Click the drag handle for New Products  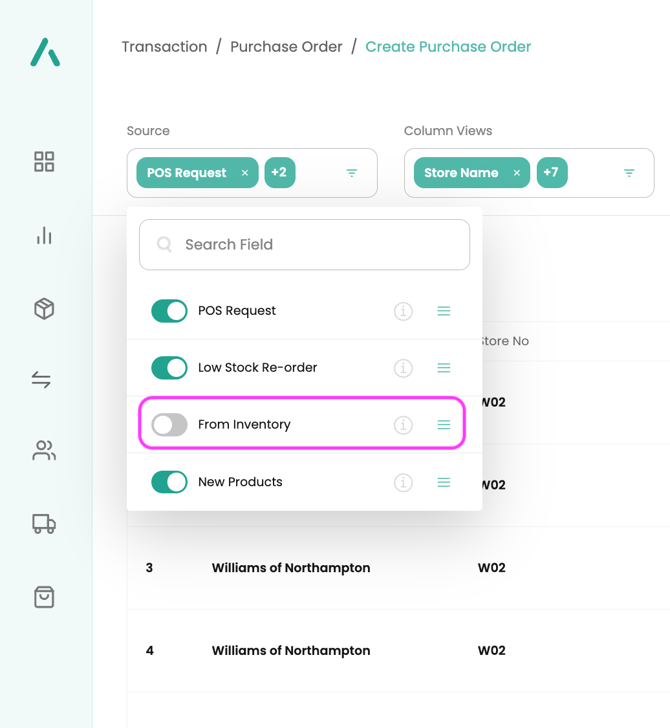[444, 482]
